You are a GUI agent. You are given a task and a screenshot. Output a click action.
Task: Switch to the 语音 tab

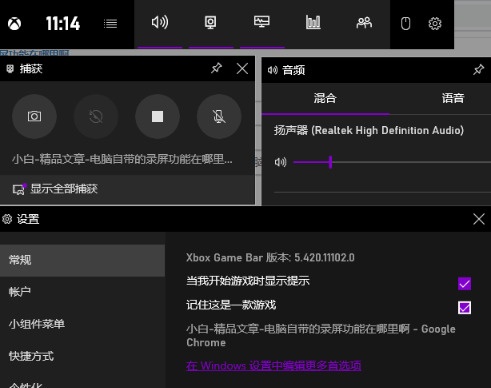pyautogui.click(x=453, y=98)
